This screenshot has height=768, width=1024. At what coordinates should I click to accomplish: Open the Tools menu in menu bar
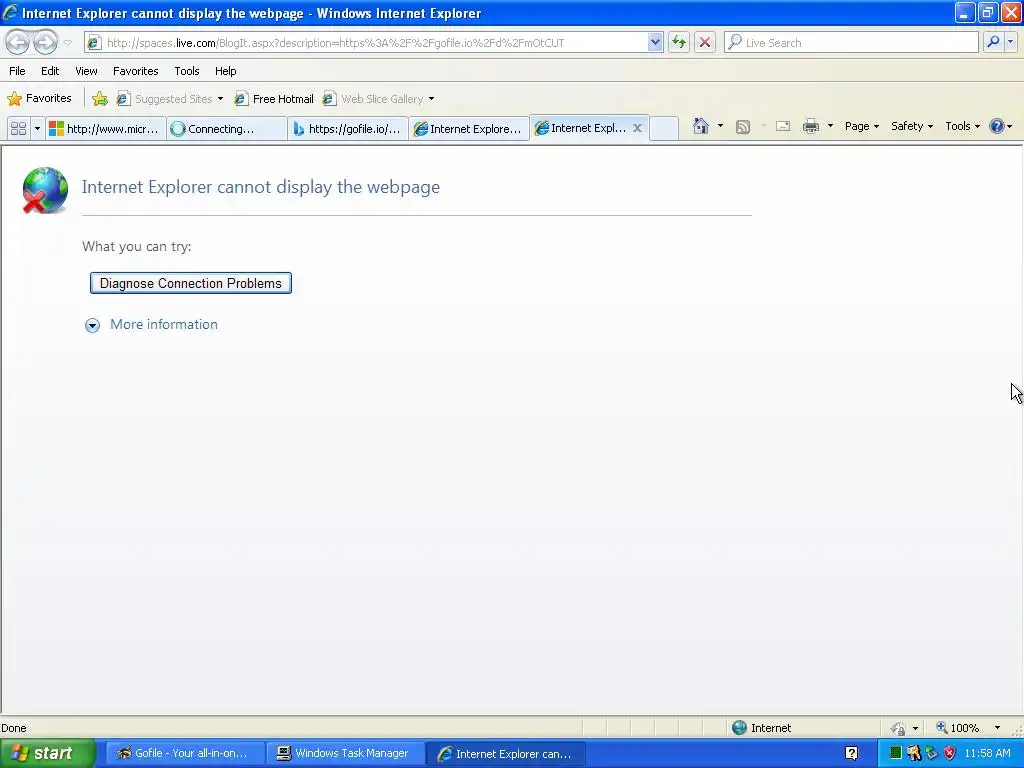187,71
